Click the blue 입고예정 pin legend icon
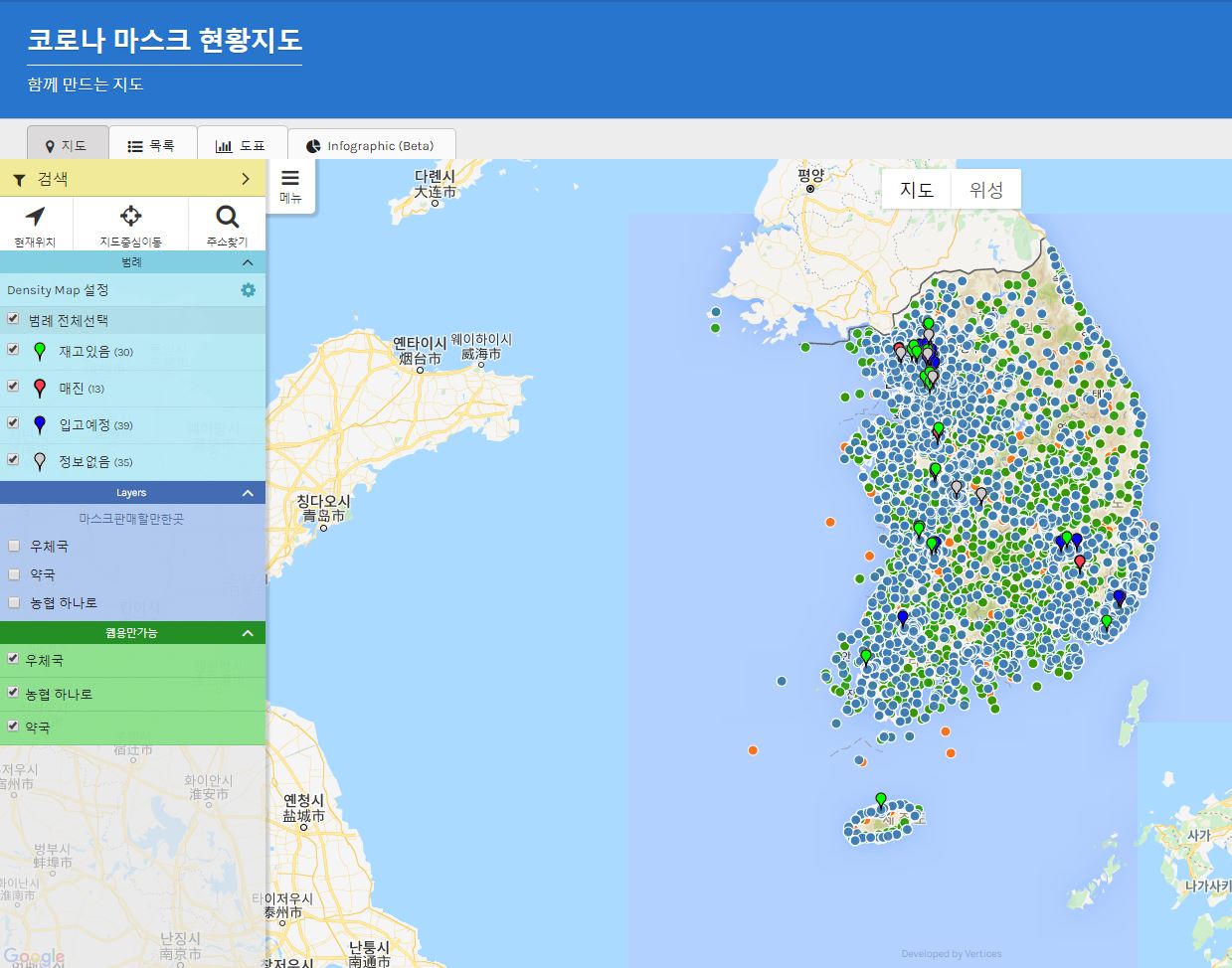Screen dimensions: 1232x968 pos(40,425)
